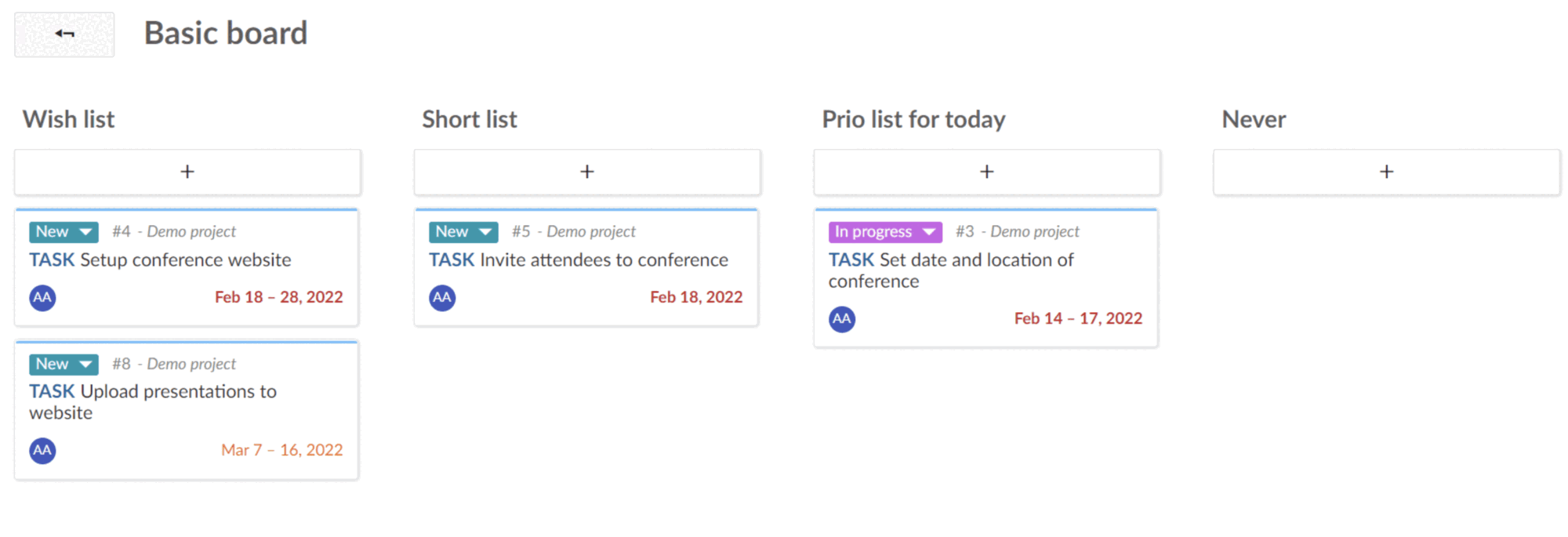Add card to Prio list for today

(x=987, y=172)
